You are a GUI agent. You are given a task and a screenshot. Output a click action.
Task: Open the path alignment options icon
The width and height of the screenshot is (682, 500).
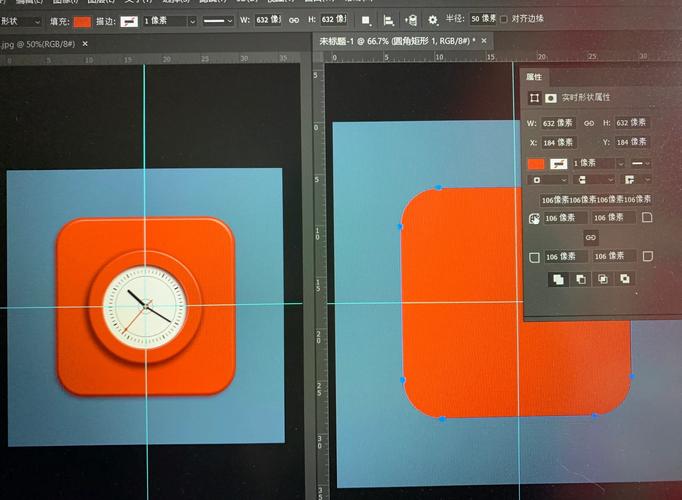tap(389, 20)
